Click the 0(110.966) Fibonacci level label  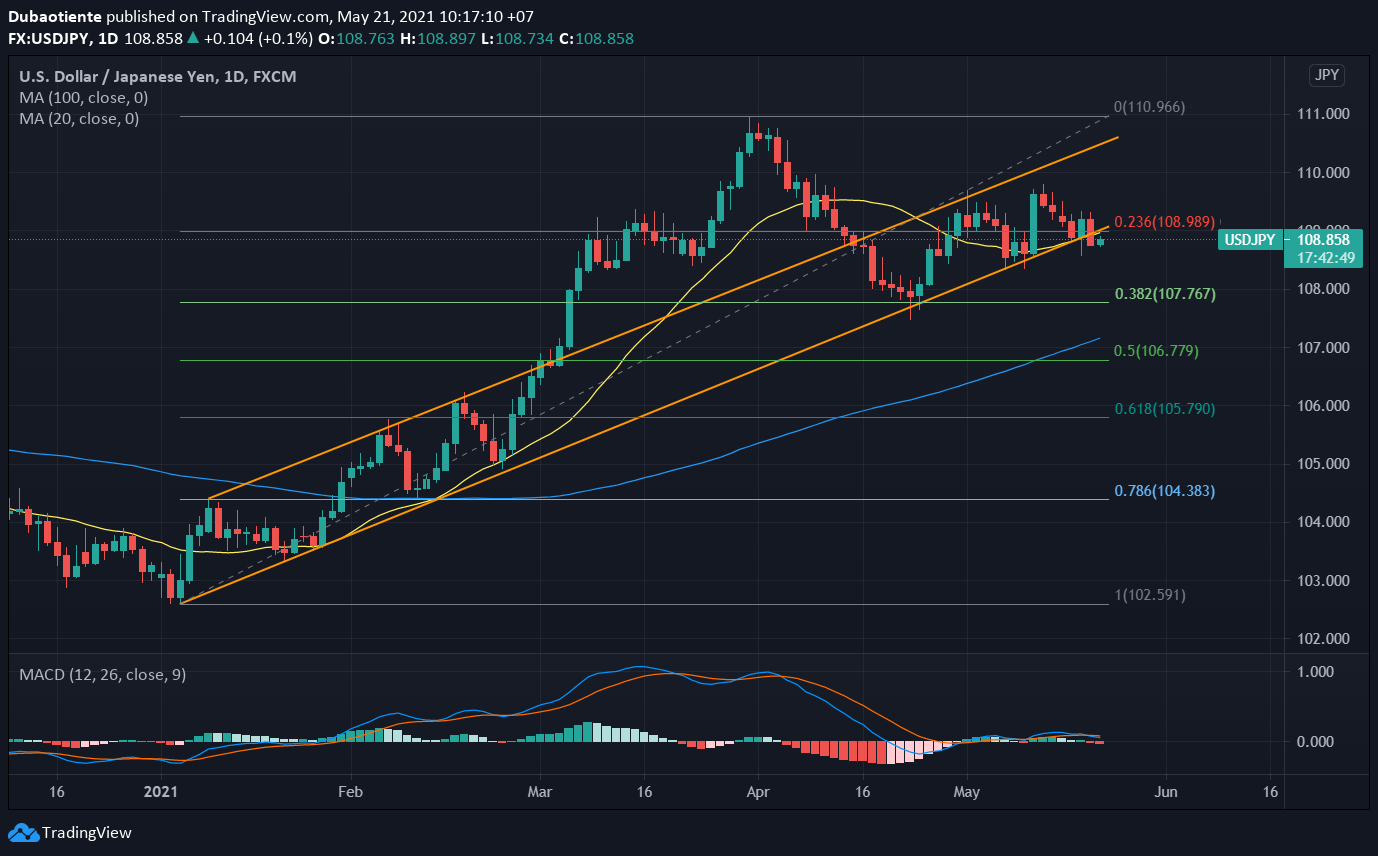[x=1149, y=106]
